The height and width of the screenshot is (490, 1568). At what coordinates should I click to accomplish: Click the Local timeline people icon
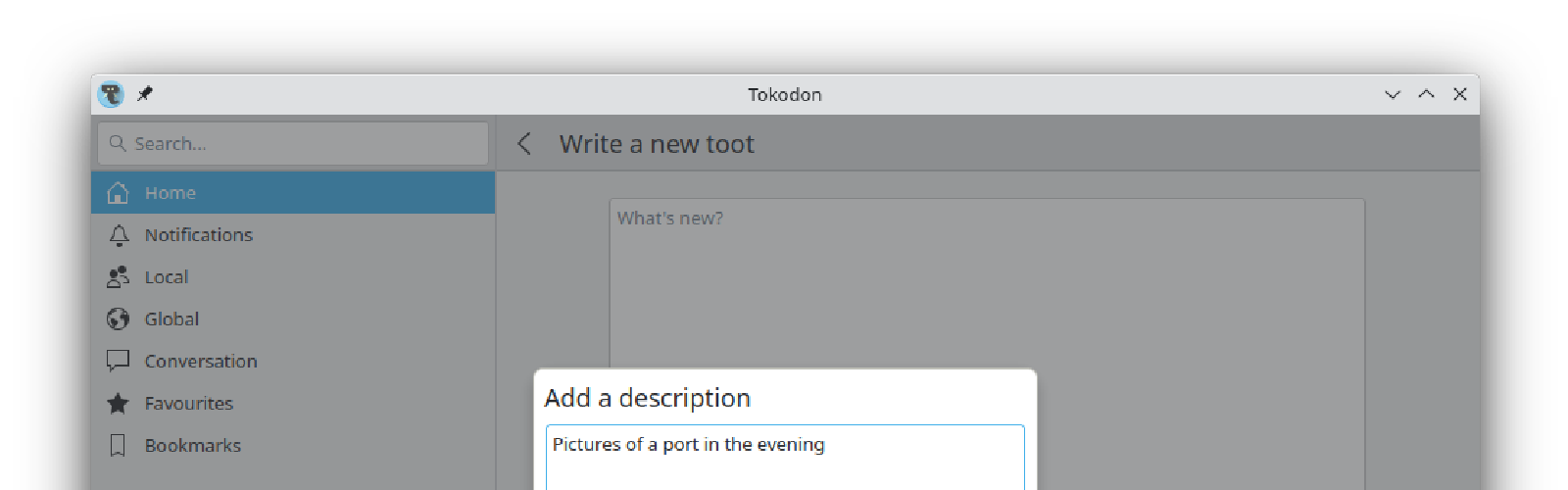(118, 277)
